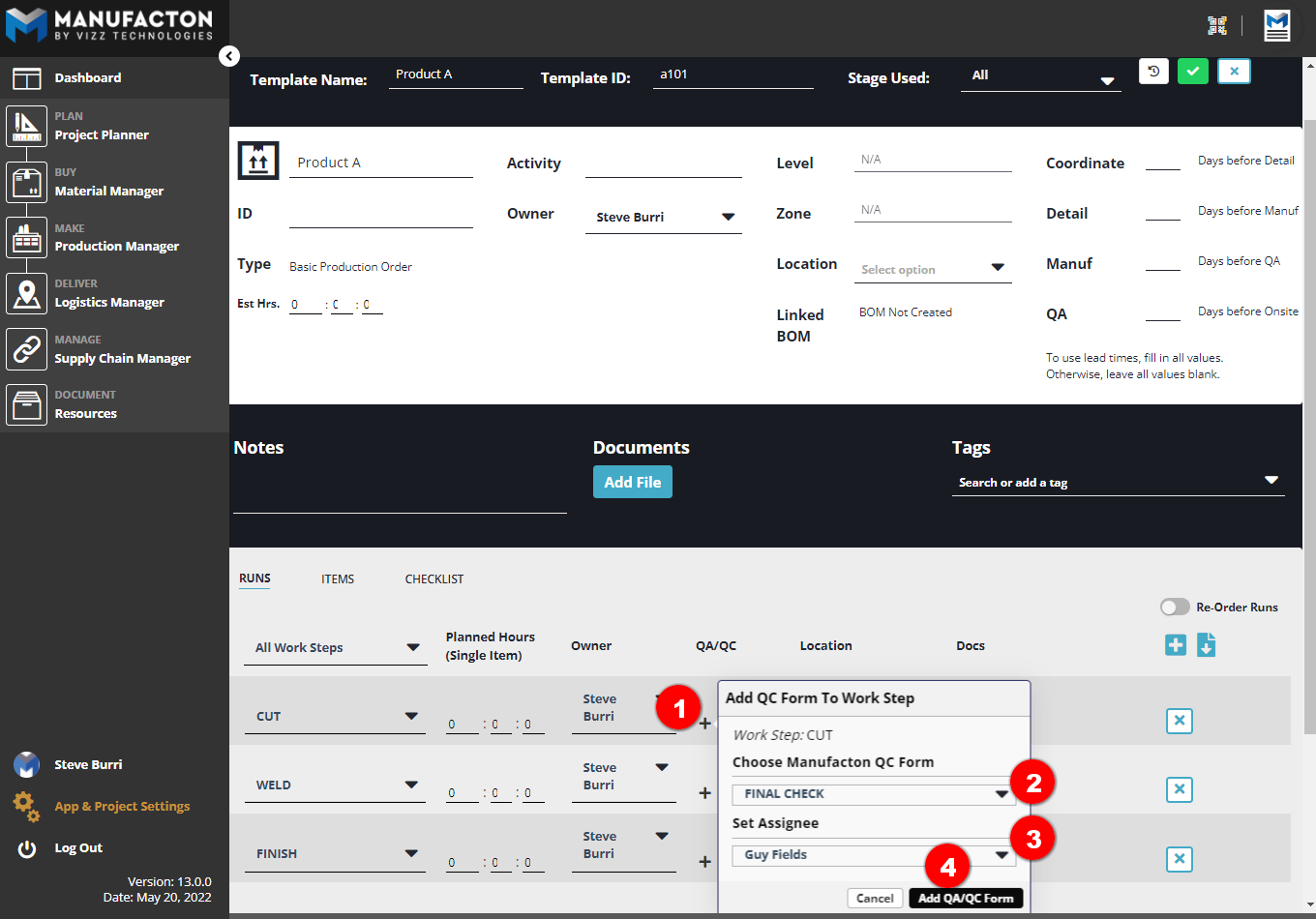
Task: Click the import runs download icon
Action: pos(1206,645)
